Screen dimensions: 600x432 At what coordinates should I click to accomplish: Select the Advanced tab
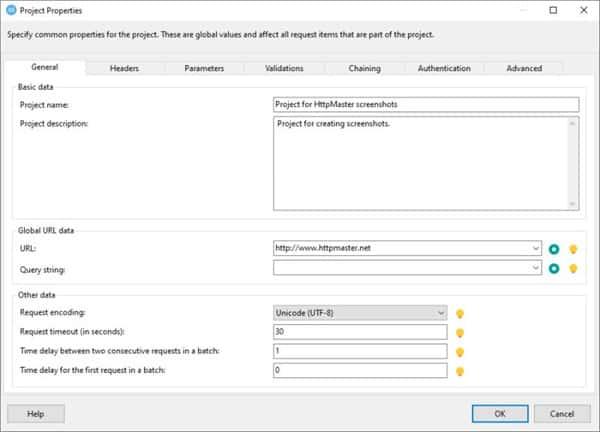coord(523,68)
